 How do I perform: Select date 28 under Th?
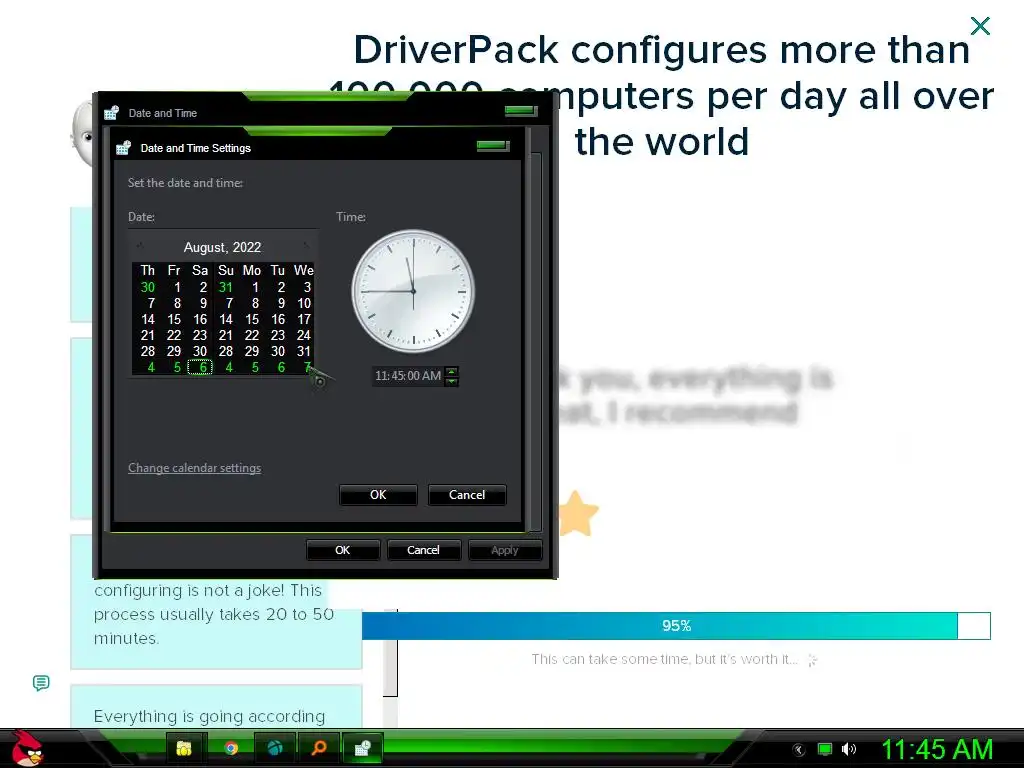click(x=148, y=351)
